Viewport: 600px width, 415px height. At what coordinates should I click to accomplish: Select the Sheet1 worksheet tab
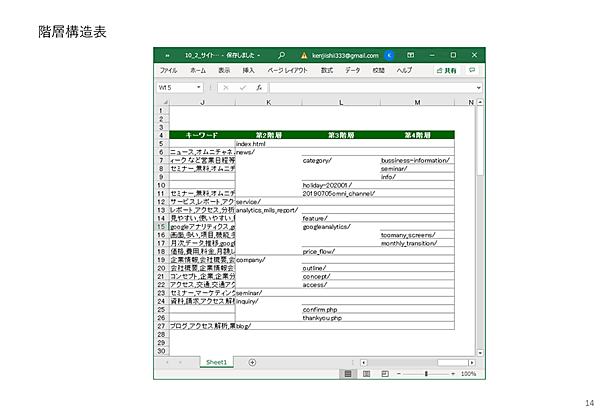(x=217, y=362)
